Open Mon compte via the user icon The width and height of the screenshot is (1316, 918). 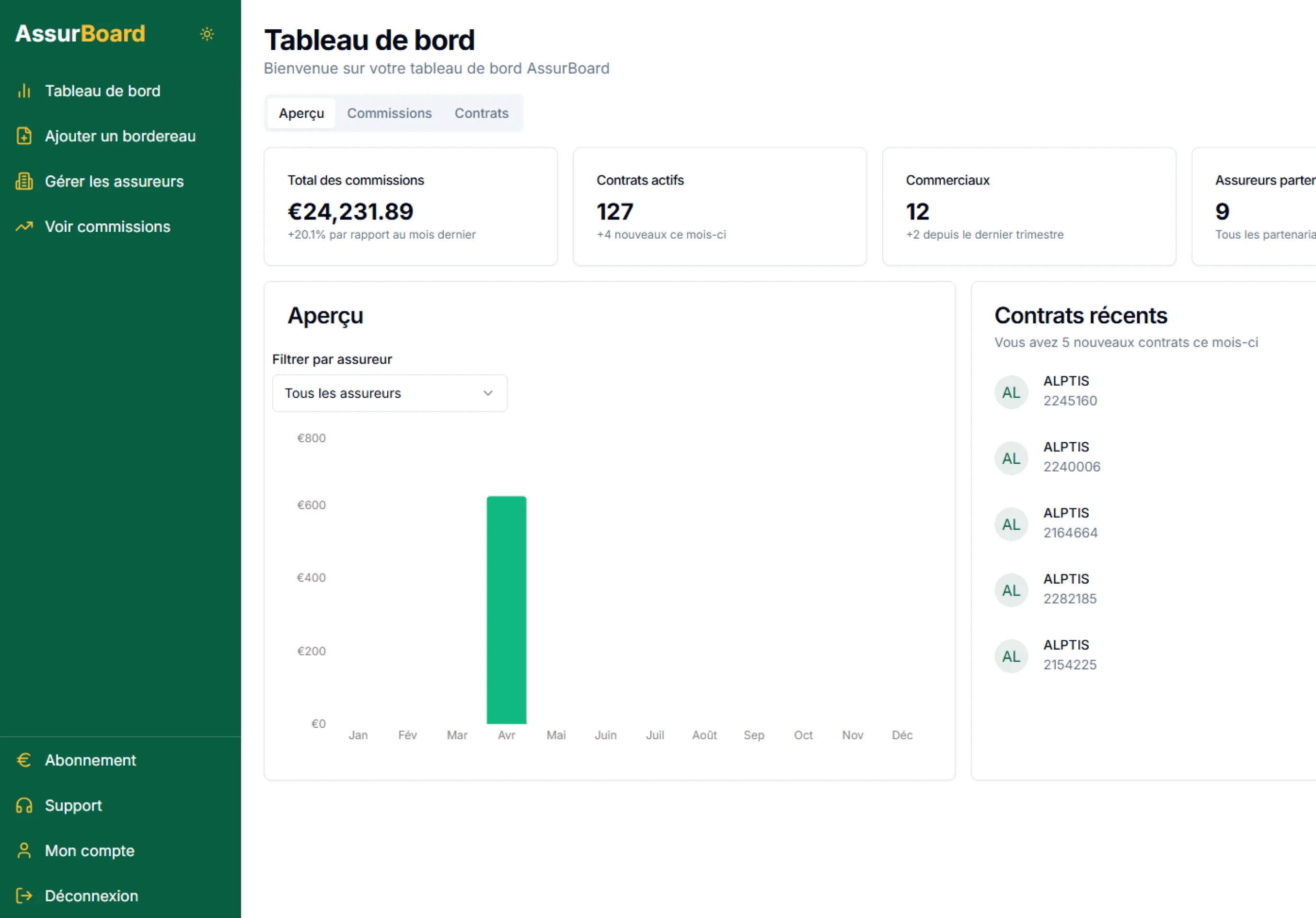(x=24, y=850)
